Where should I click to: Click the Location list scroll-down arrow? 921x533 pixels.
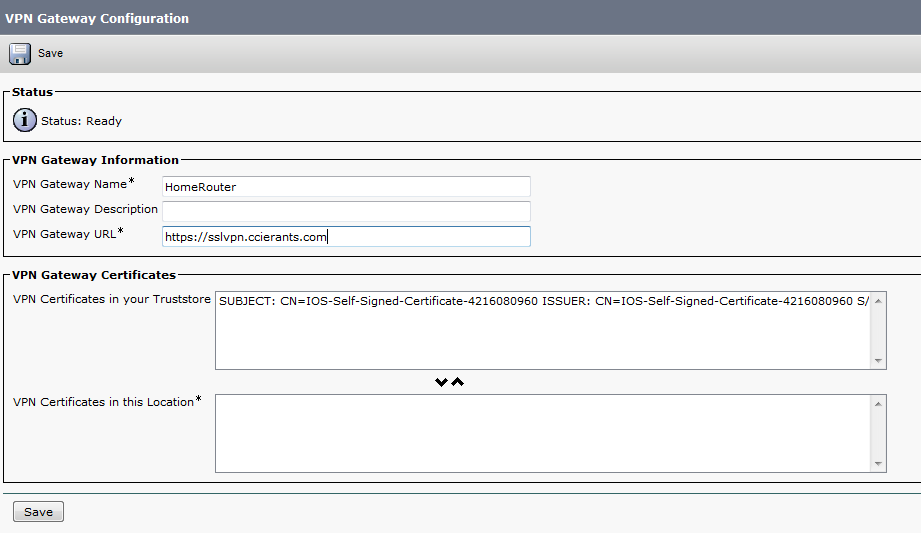tap(878, 464)
